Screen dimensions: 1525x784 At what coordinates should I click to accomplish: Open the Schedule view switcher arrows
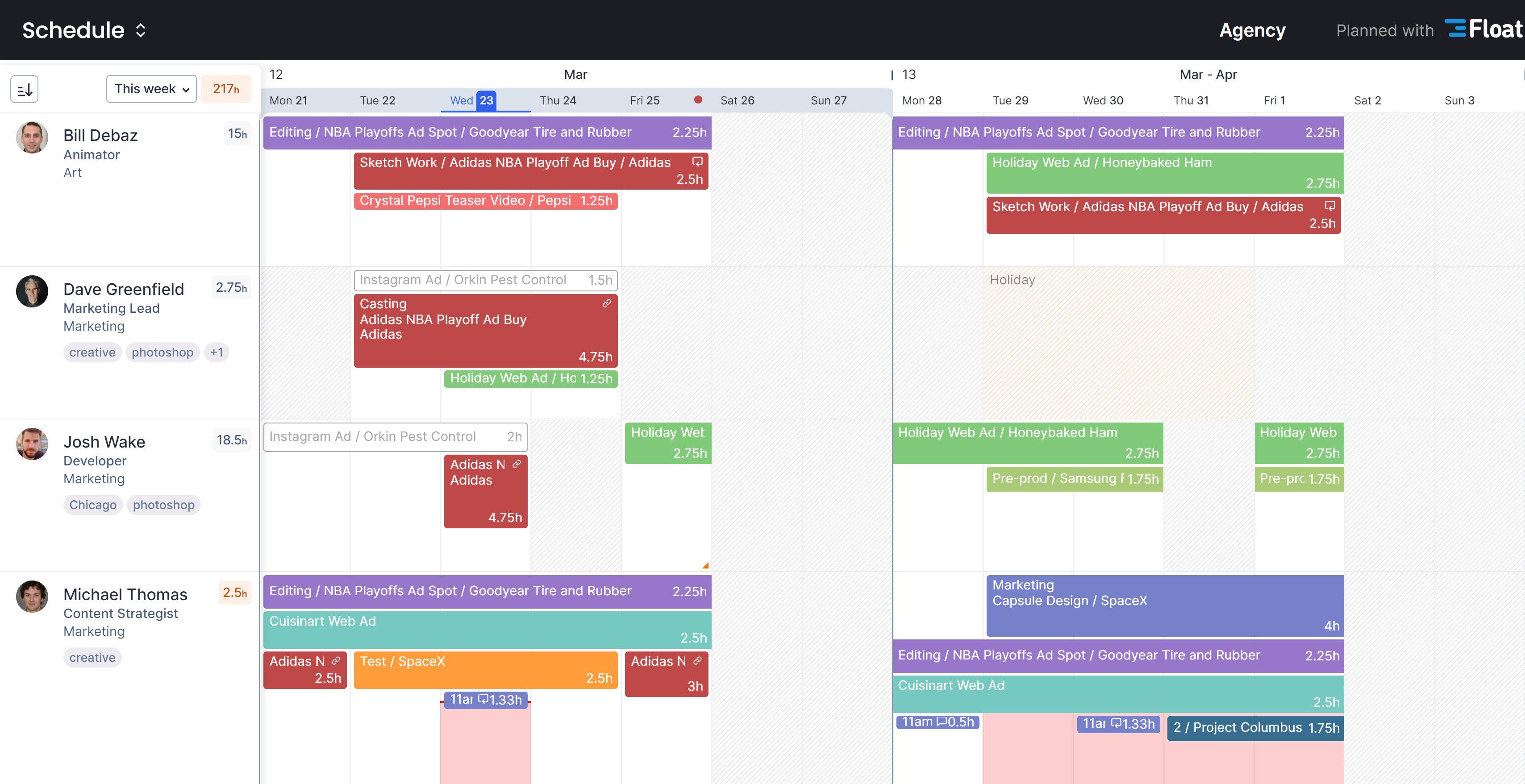pyautogui.click(x=140, y=30)
